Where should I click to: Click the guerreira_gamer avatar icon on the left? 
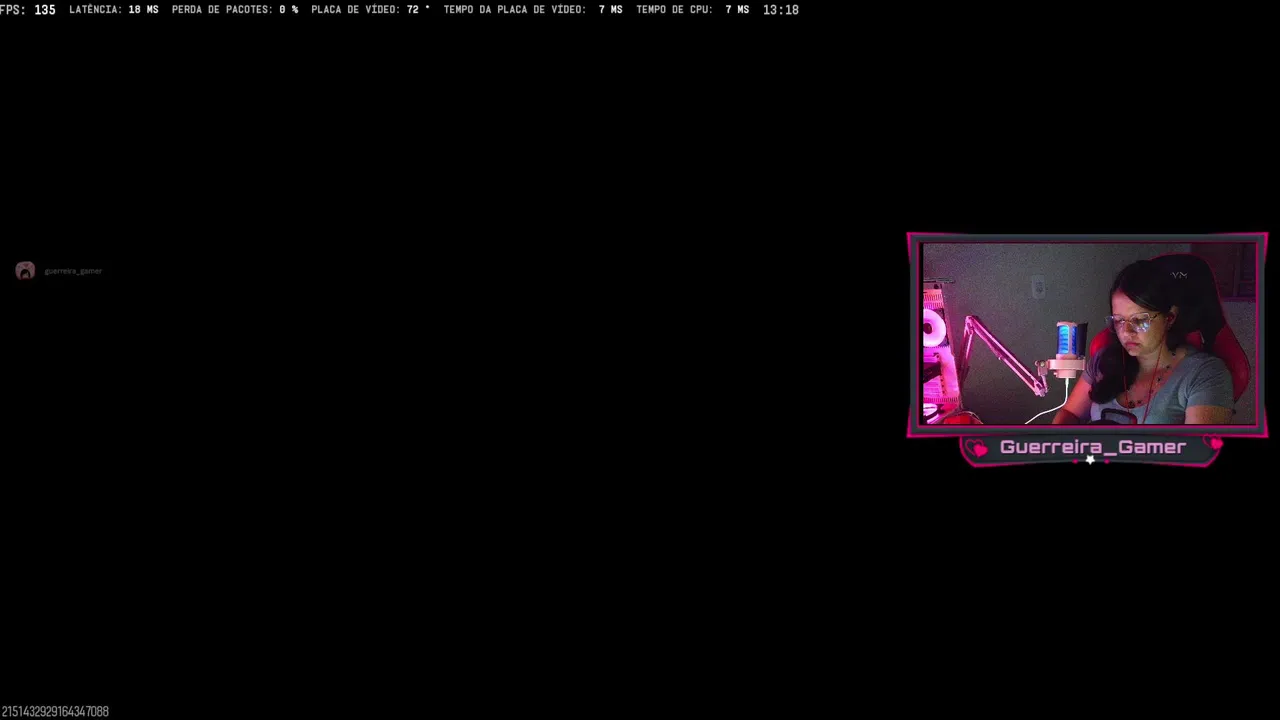pos(25,271)
